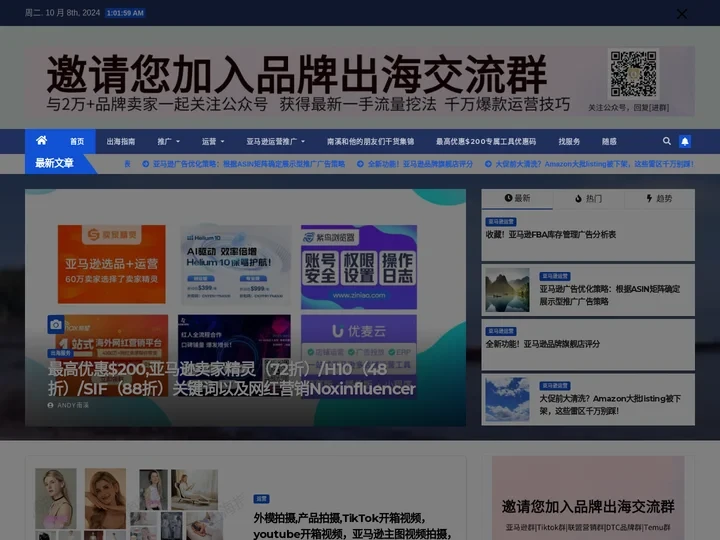Click the notification bell icon
Image resolution: width=720 pixels, height=540 pixels.
(x=685, y=141)
